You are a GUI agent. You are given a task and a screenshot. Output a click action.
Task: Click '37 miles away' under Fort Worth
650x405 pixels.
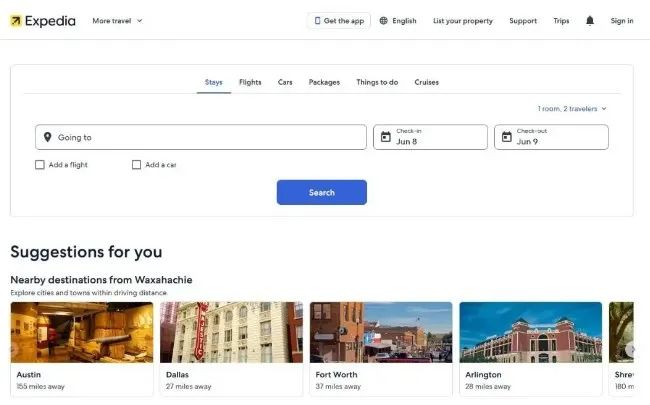coord(338,386)
